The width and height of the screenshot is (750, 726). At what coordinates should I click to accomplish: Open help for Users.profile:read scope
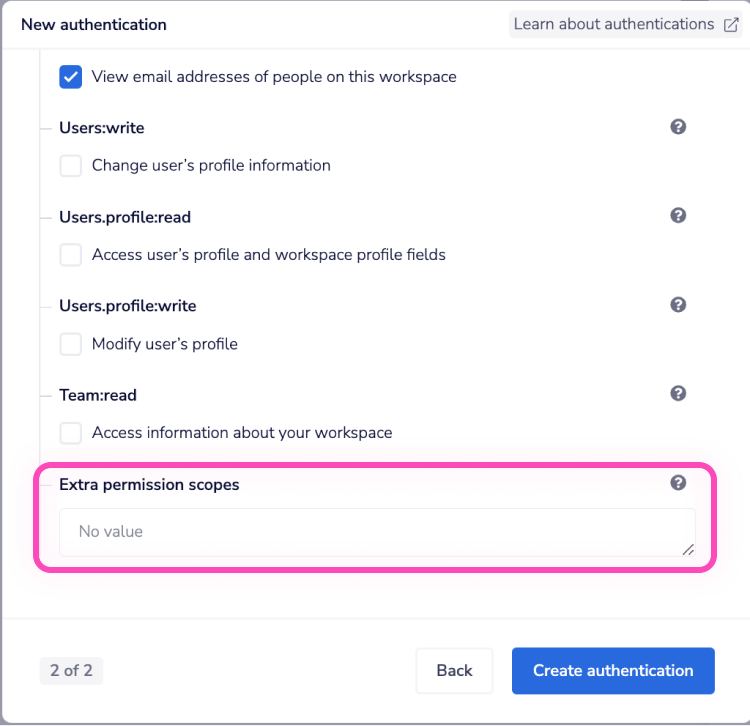[678, 216]
